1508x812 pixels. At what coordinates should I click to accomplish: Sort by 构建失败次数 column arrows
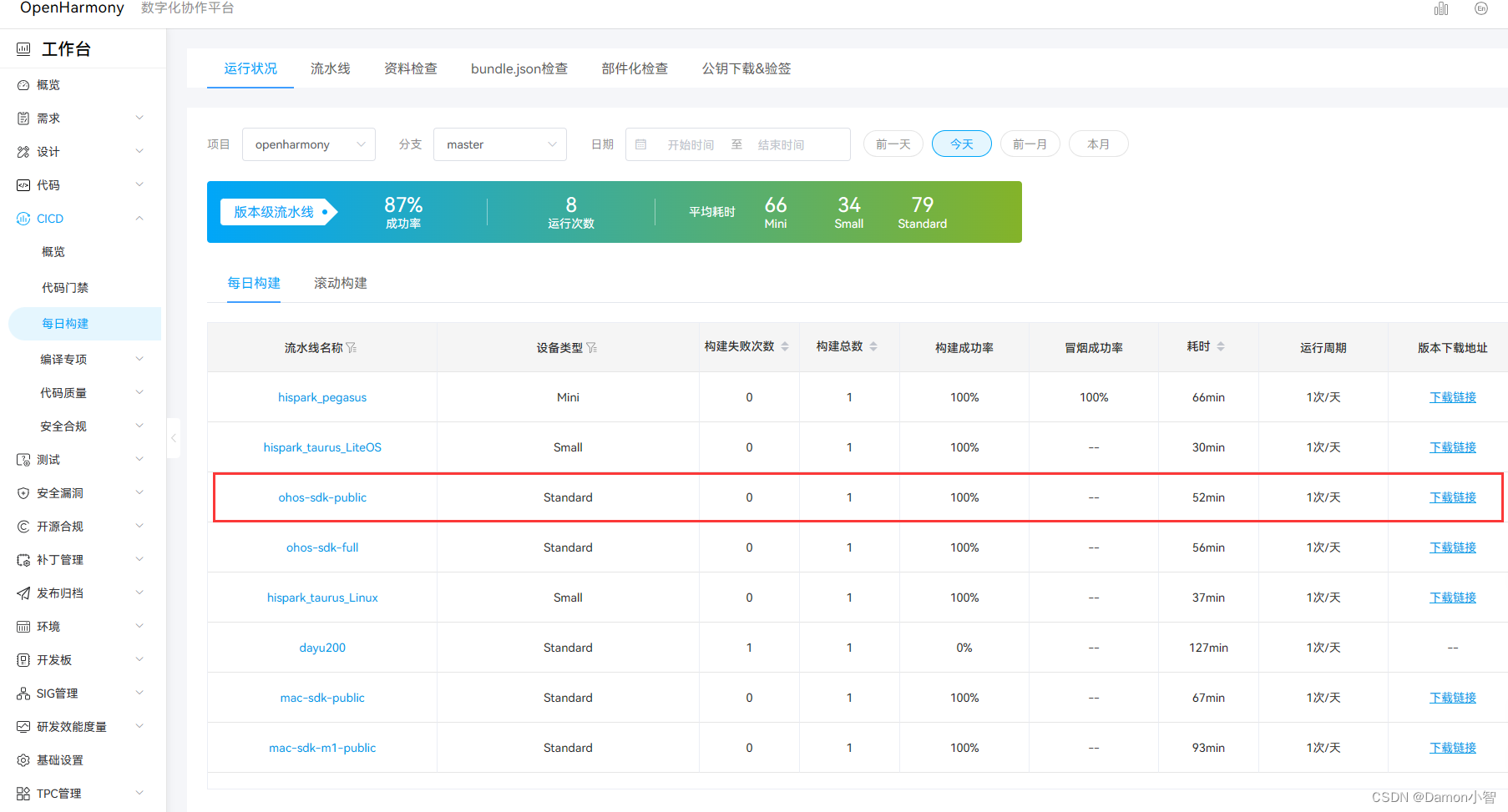[785, 346]
